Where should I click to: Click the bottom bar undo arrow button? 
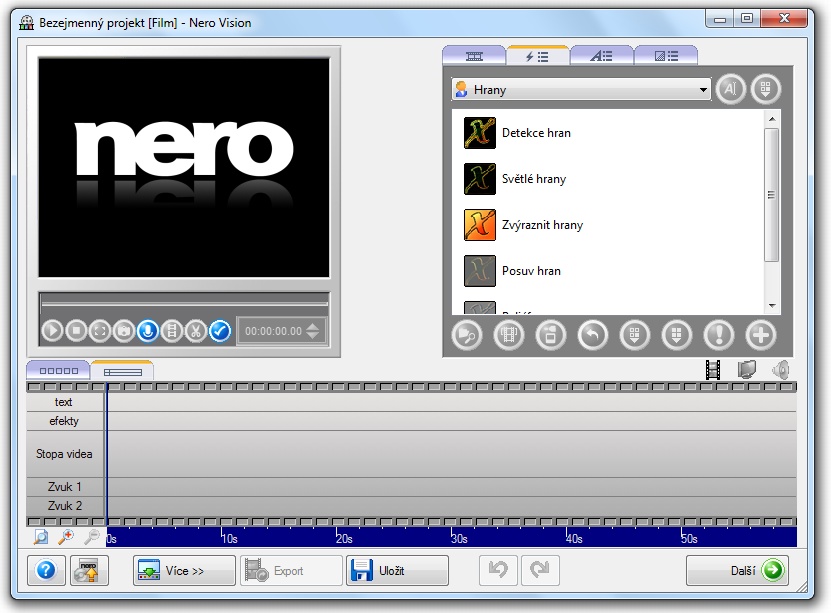498,571
